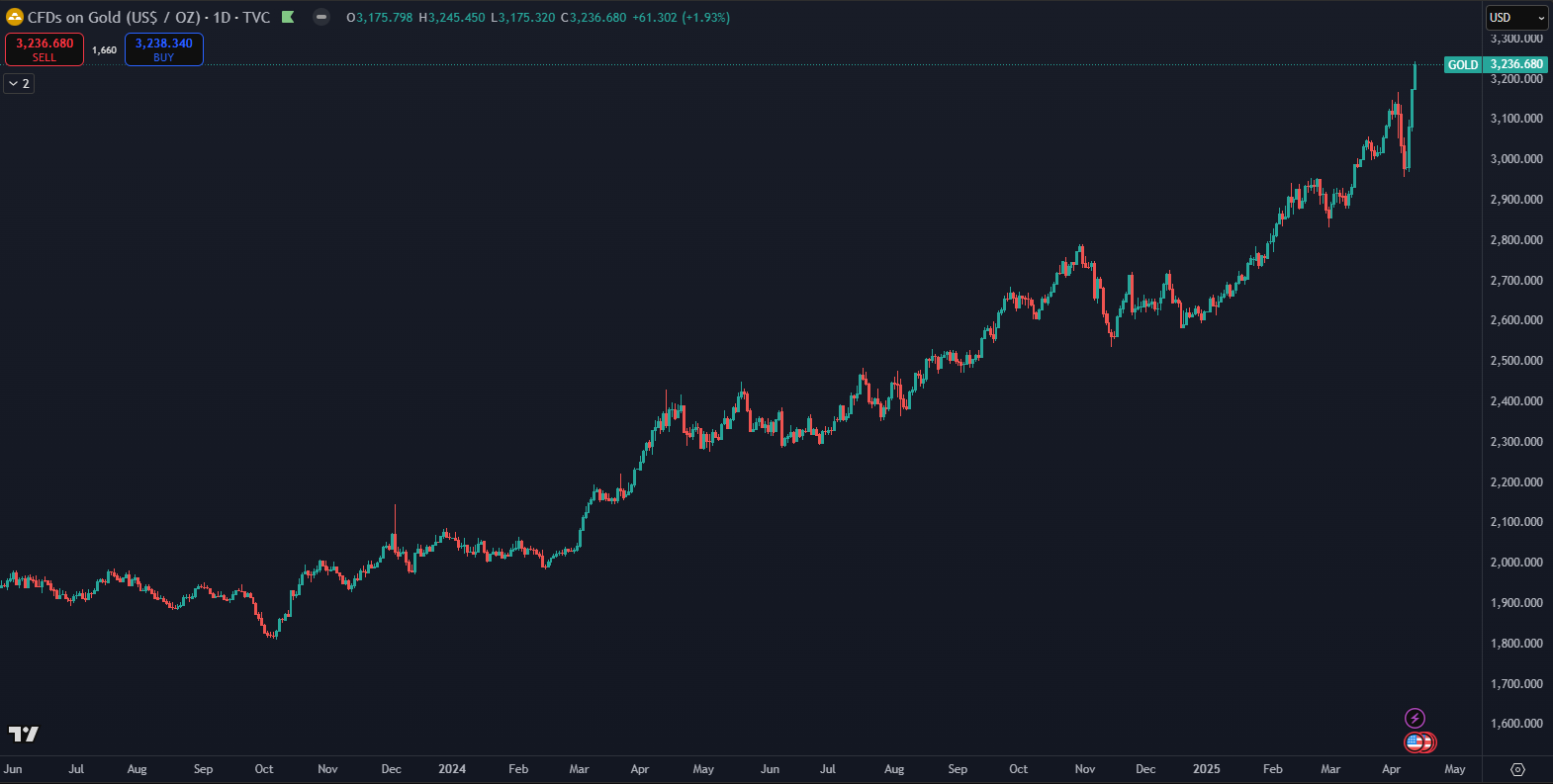This screenshot has height=784, width=1553.
Task: Click the 3,000.000 level on price scale
Action: point(1515,159)
